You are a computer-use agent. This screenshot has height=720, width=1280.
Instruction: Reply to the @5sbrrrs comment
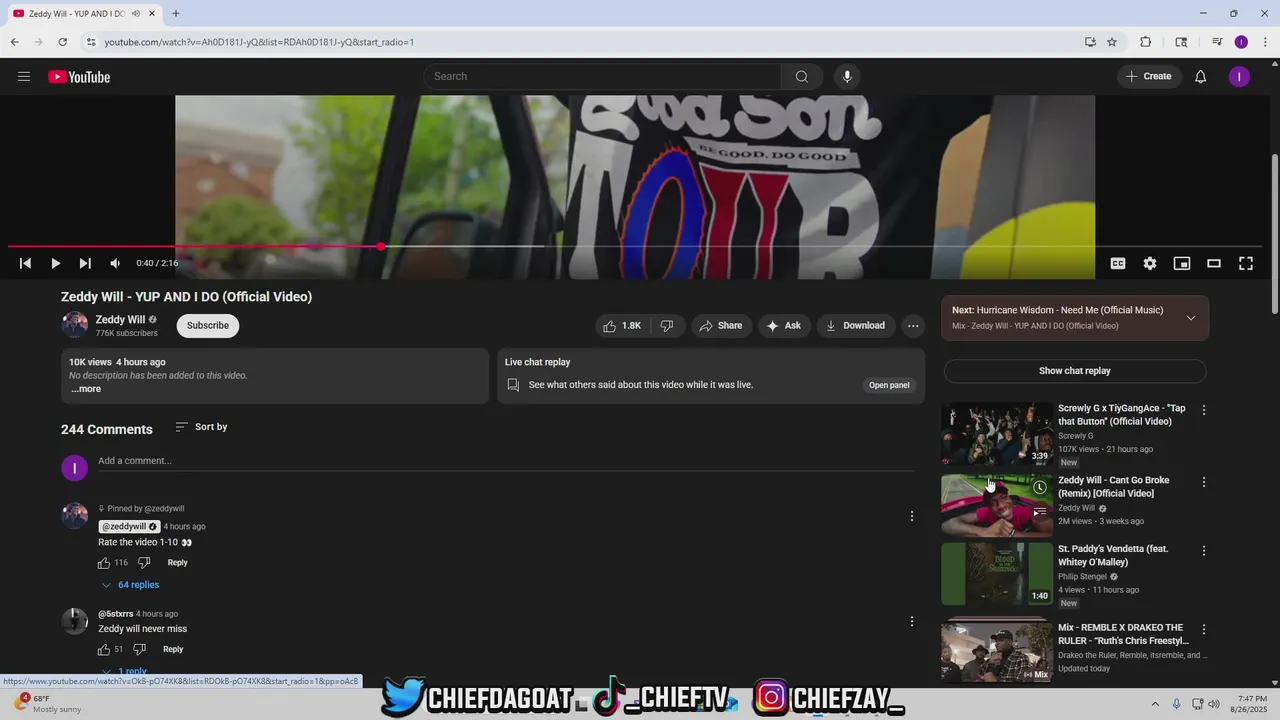point(173,650)
